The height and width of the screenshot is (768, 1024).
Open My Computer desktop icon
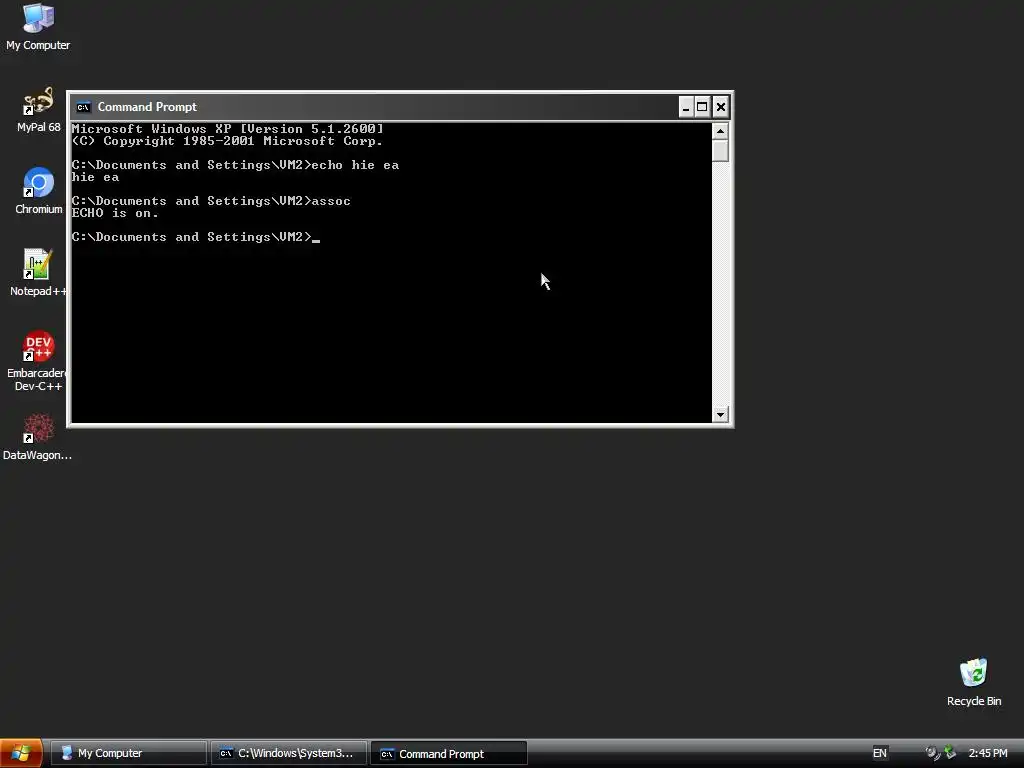pos(38,26)
